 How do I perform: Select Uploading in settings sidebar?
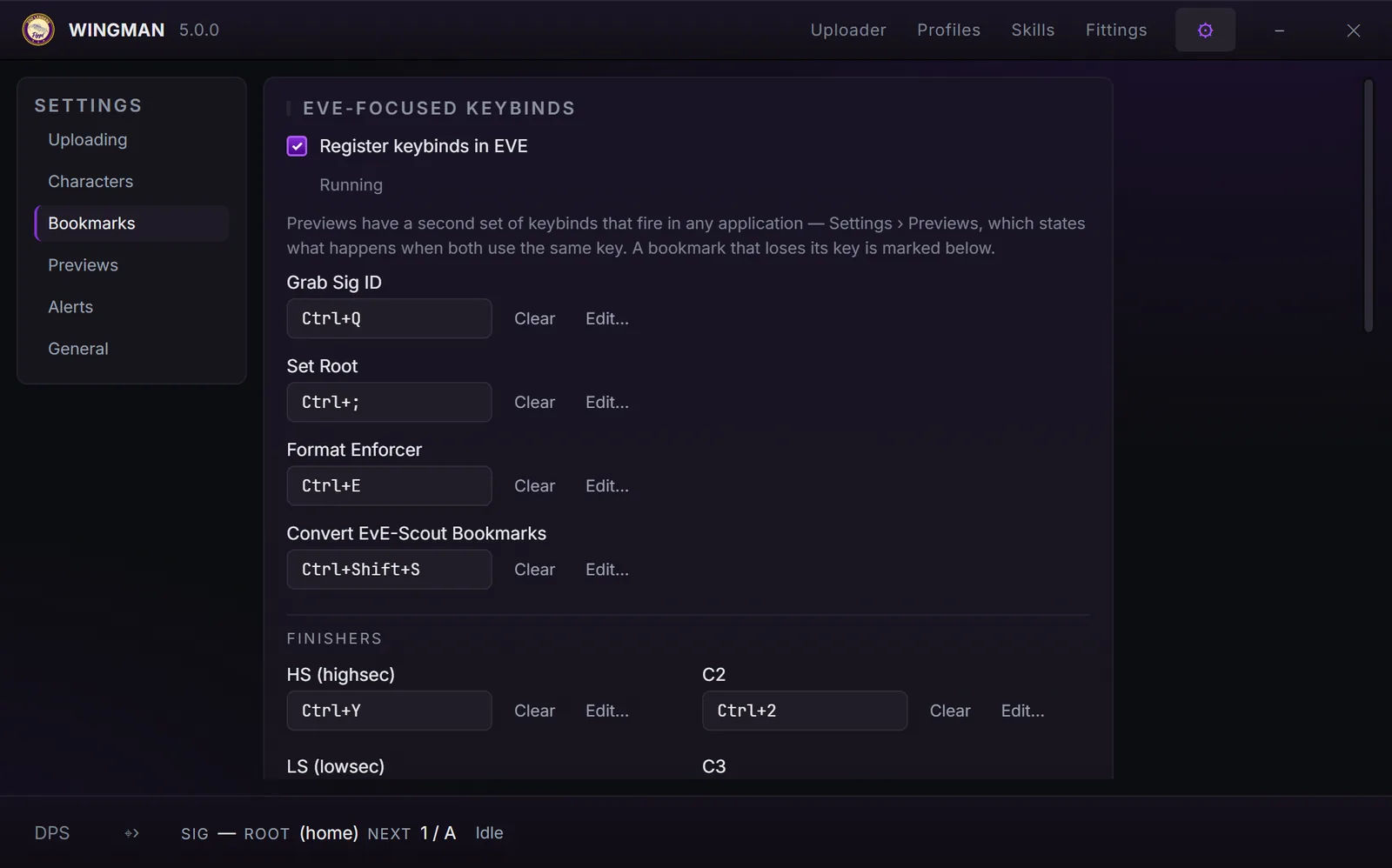click(x=131, y=140)
